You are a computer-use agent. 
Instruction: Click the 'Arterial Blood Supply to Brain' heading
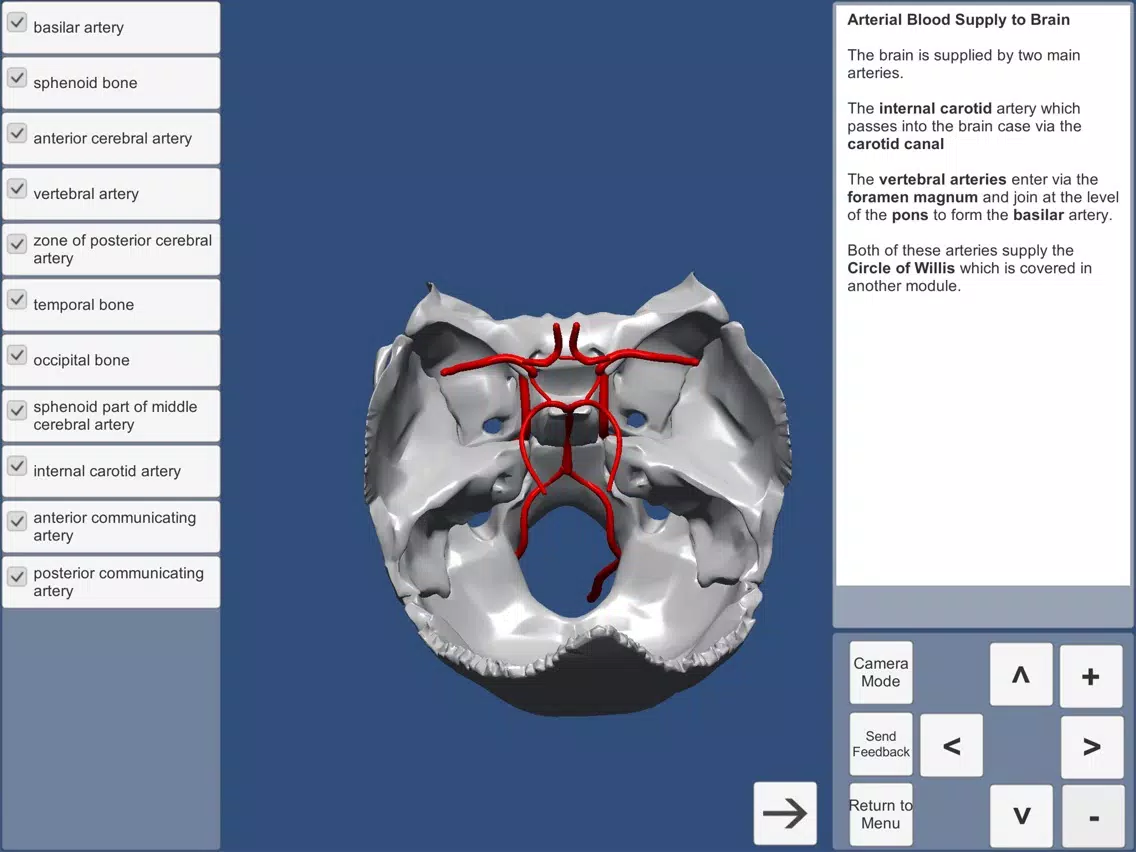pos(958,20)
